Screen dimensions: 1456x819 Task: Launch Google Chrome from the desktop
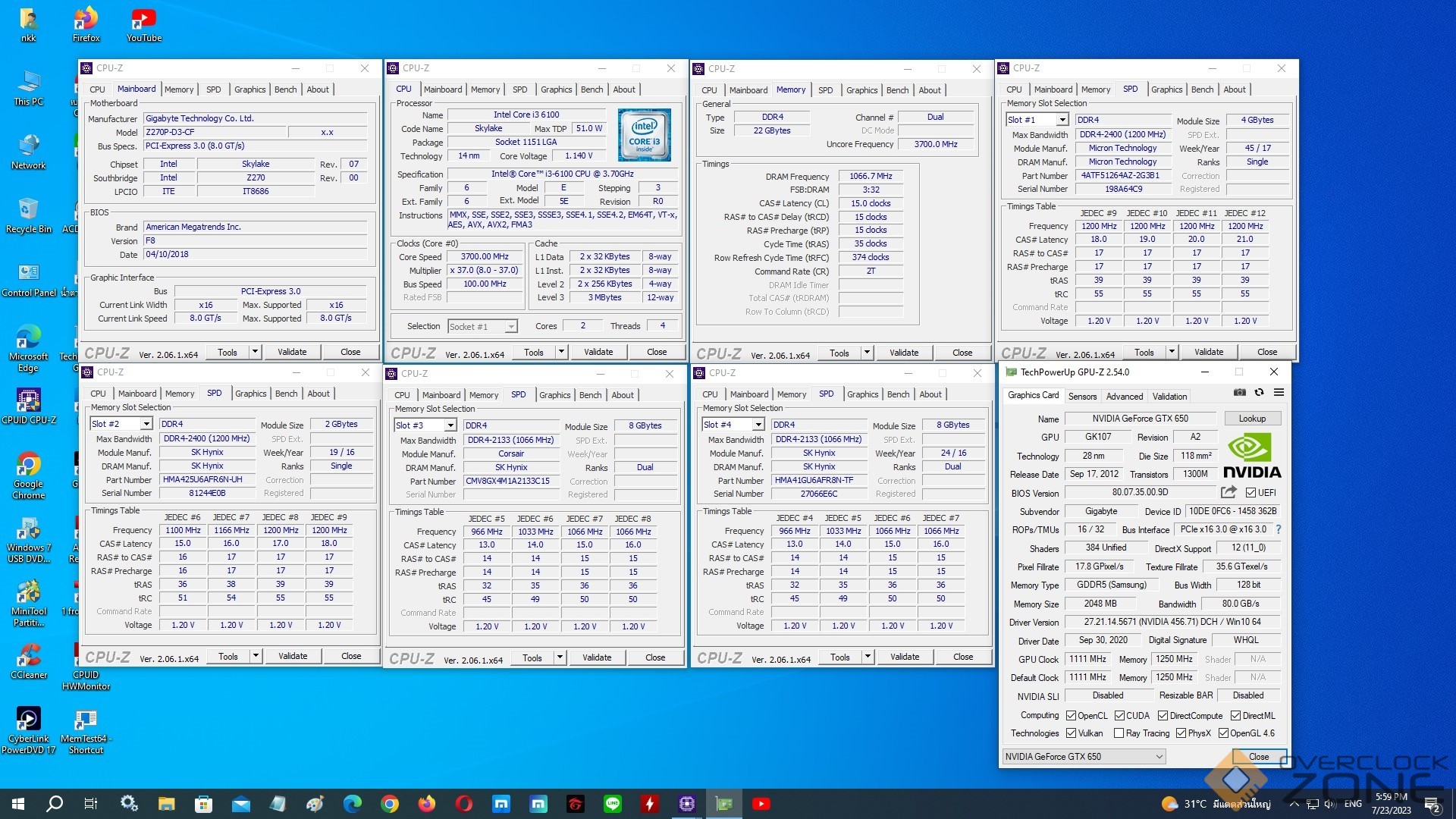click(x=29, y=475)
